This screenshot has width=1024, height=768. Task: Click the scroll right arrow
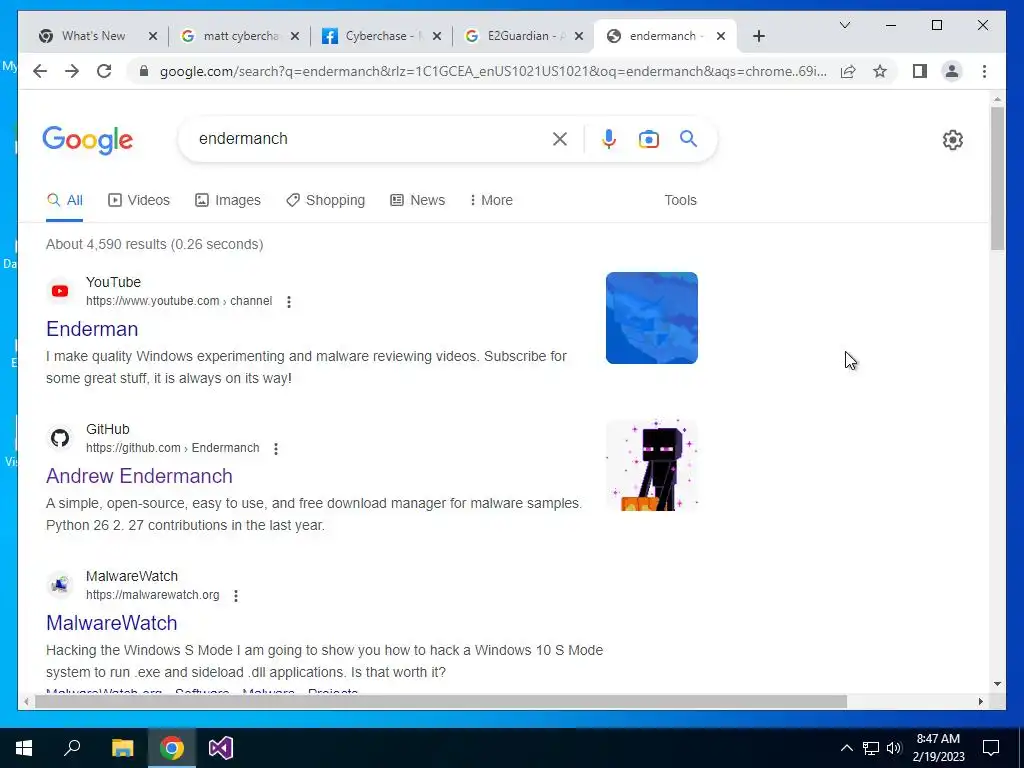[x=980, y=701]
